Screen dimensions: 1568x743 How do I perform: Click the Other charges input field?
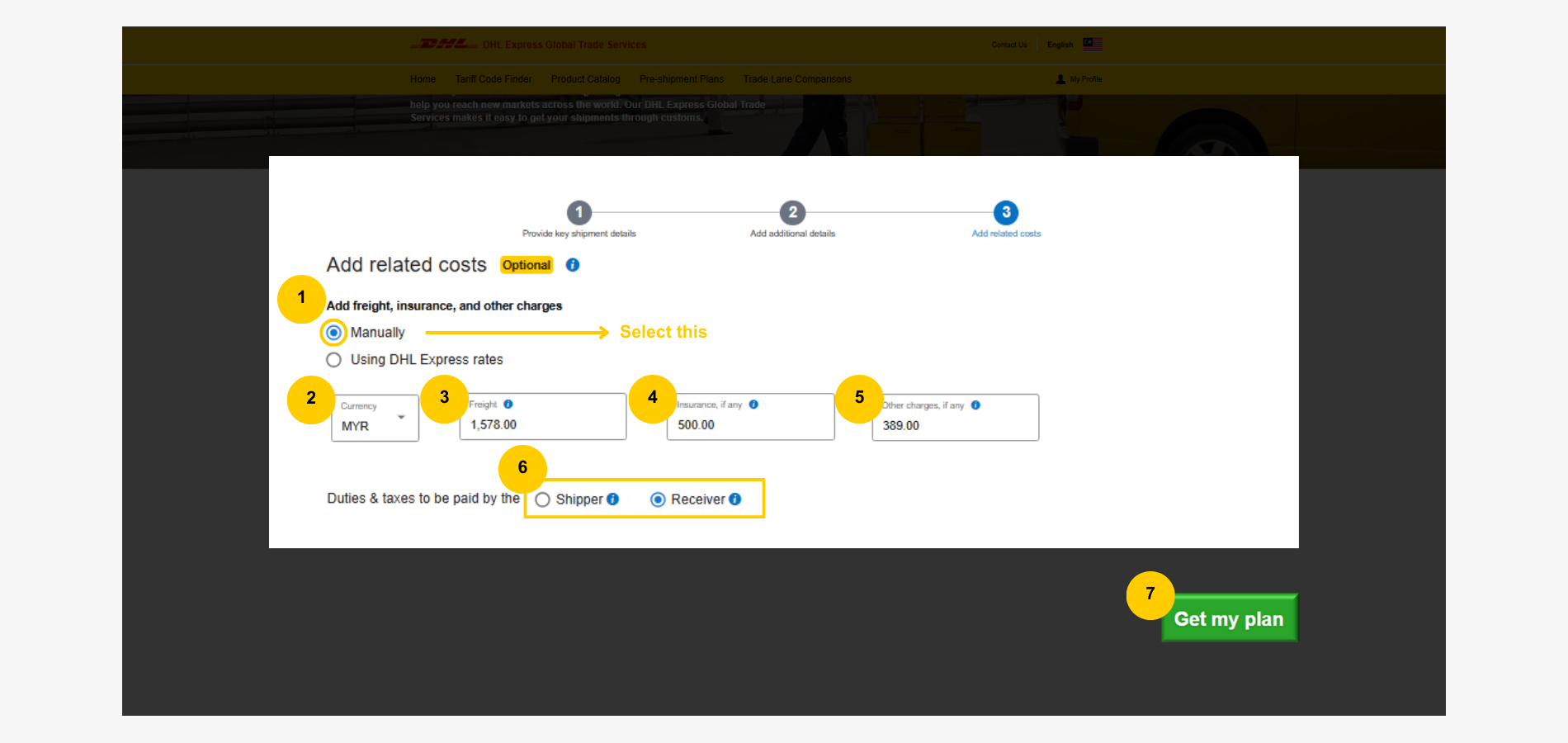pyautogui.click(x=956, y=418)
